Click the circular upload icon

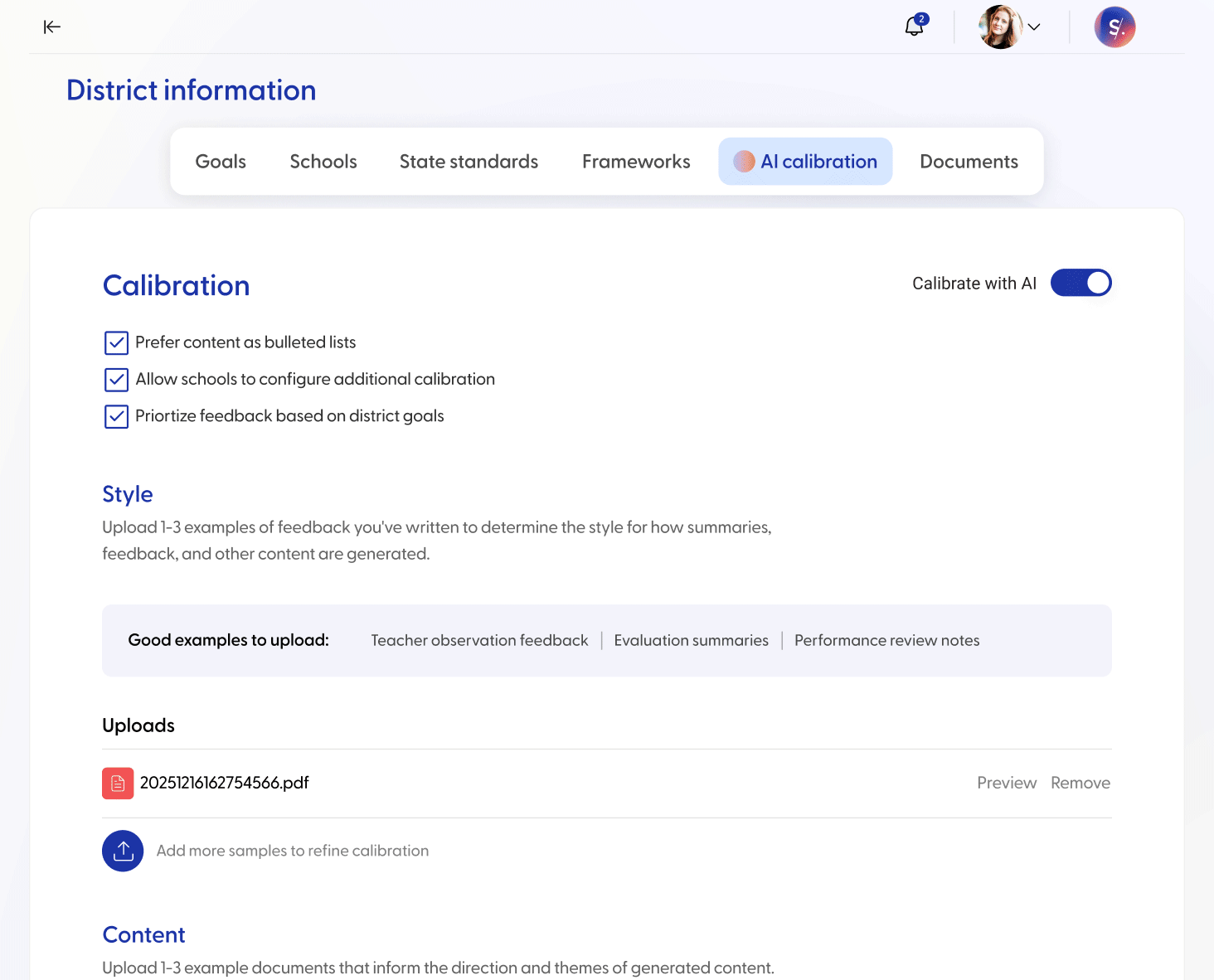(122, 851)
